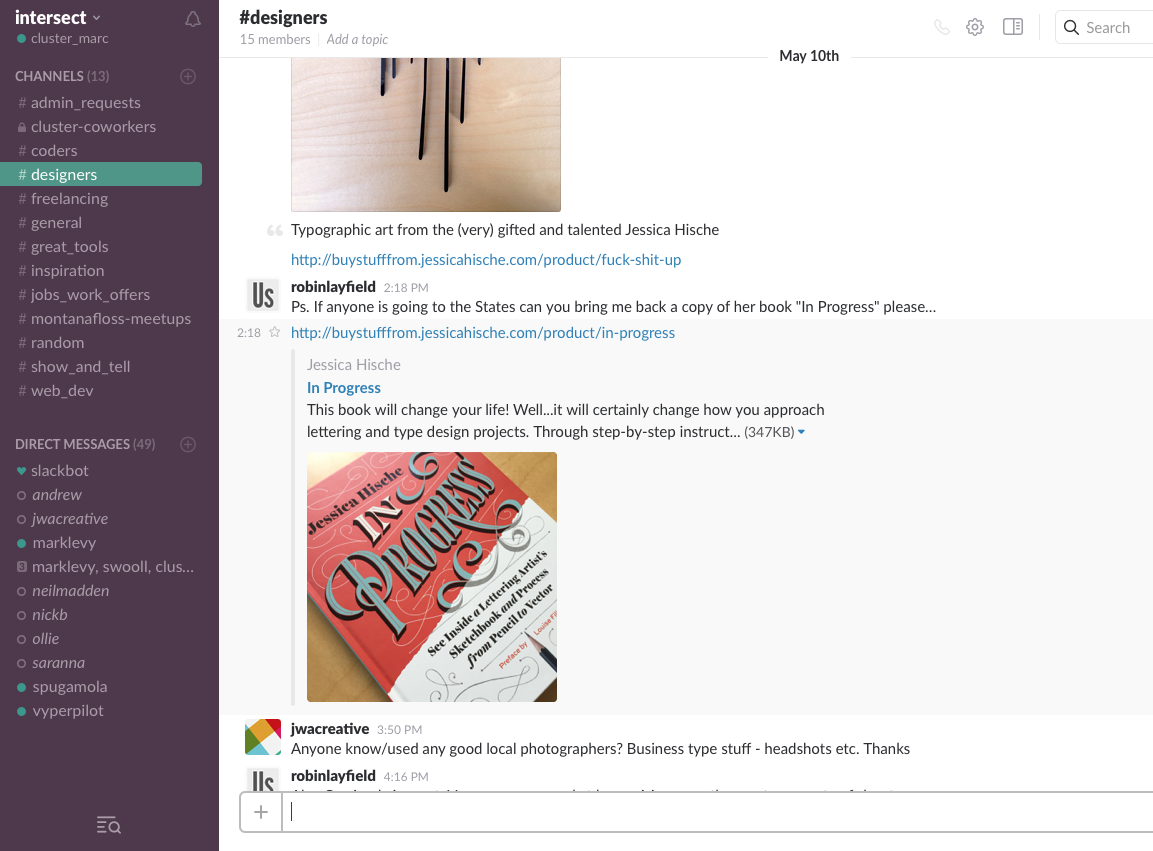Click cluster_marc username status
This screenshot has height=851, width=1153.
coord(63,38)
